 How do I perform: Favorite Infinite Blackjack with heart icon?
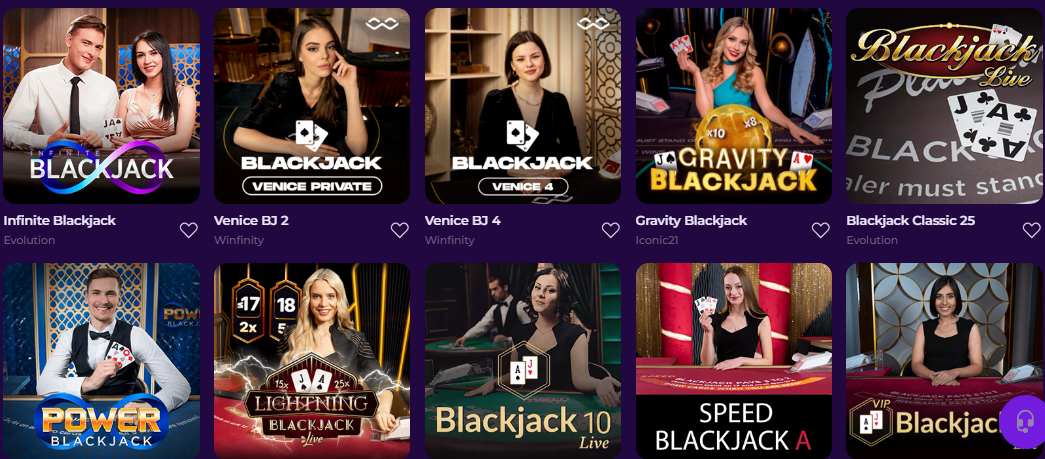pos(189,230)
